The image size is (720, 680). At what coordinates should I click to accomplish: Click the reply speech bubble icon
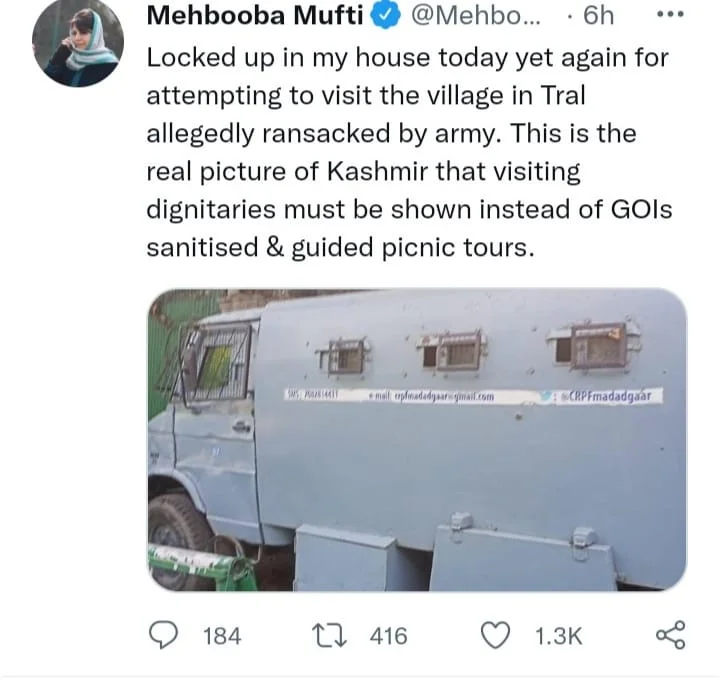[x=165, y=634]
